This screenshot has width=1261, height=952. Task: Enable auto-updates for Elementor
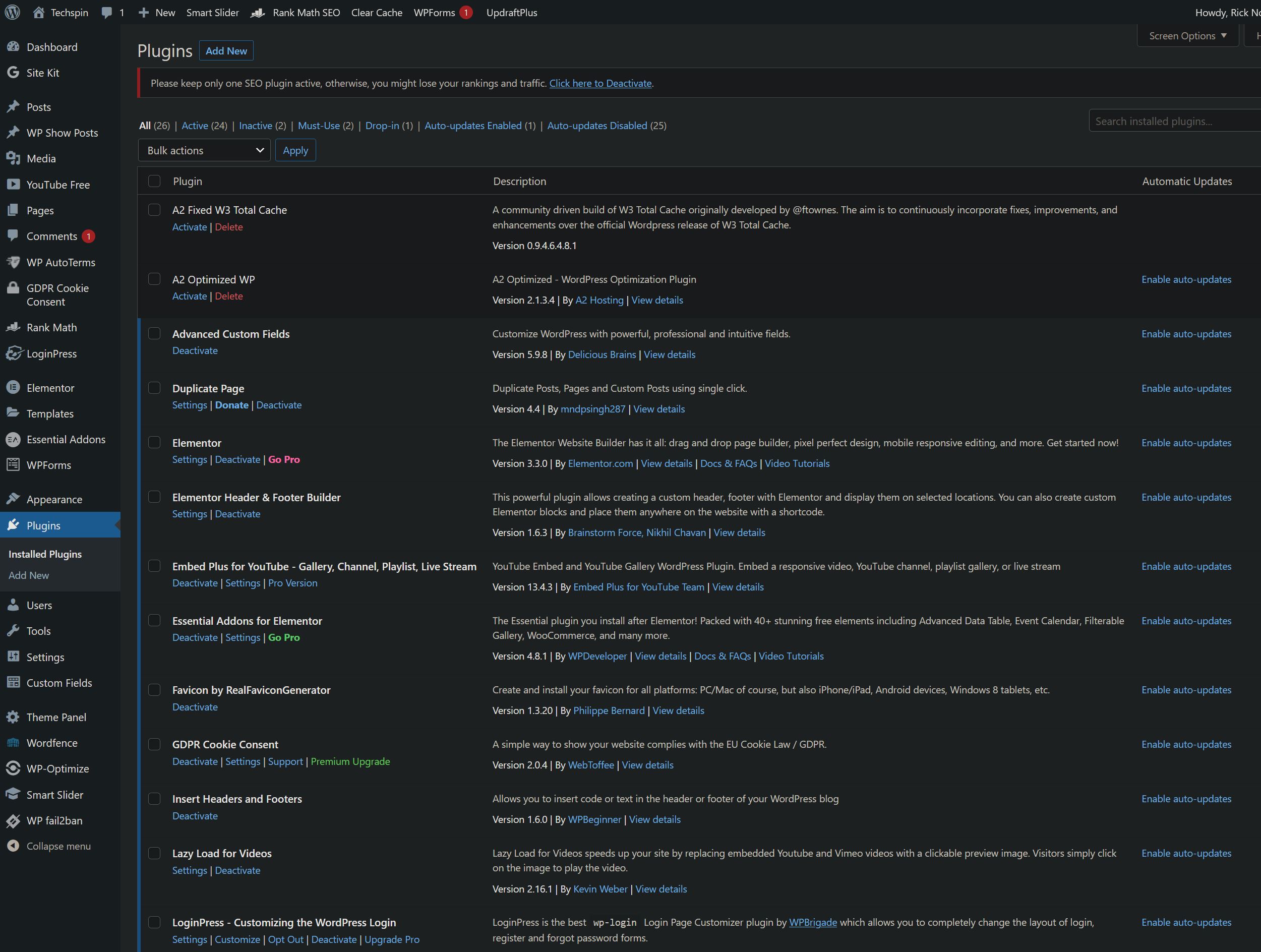click(x=1186, y=442)
